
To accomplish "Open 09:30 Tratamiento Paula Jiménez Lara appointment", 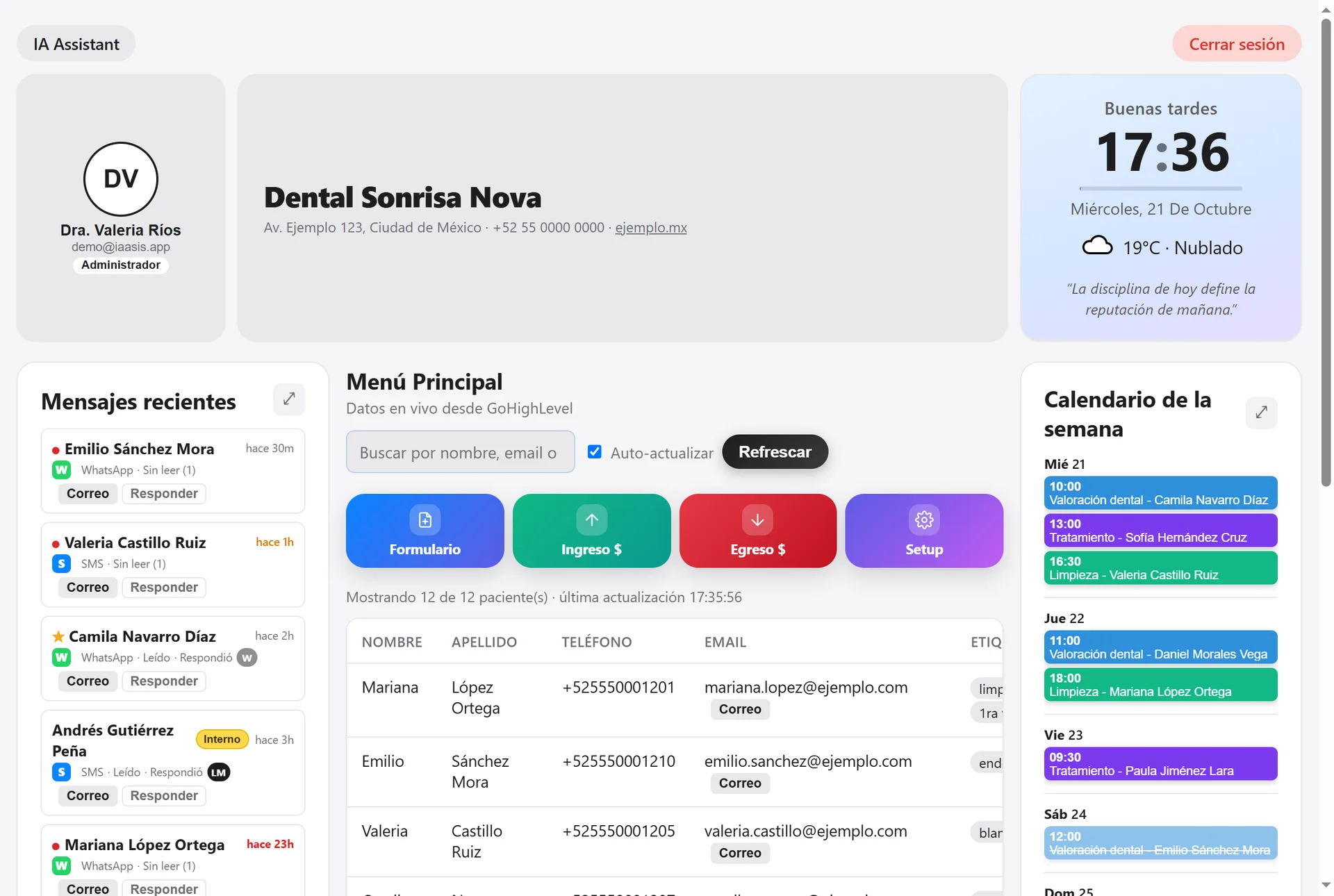I will coord(1160,764).
